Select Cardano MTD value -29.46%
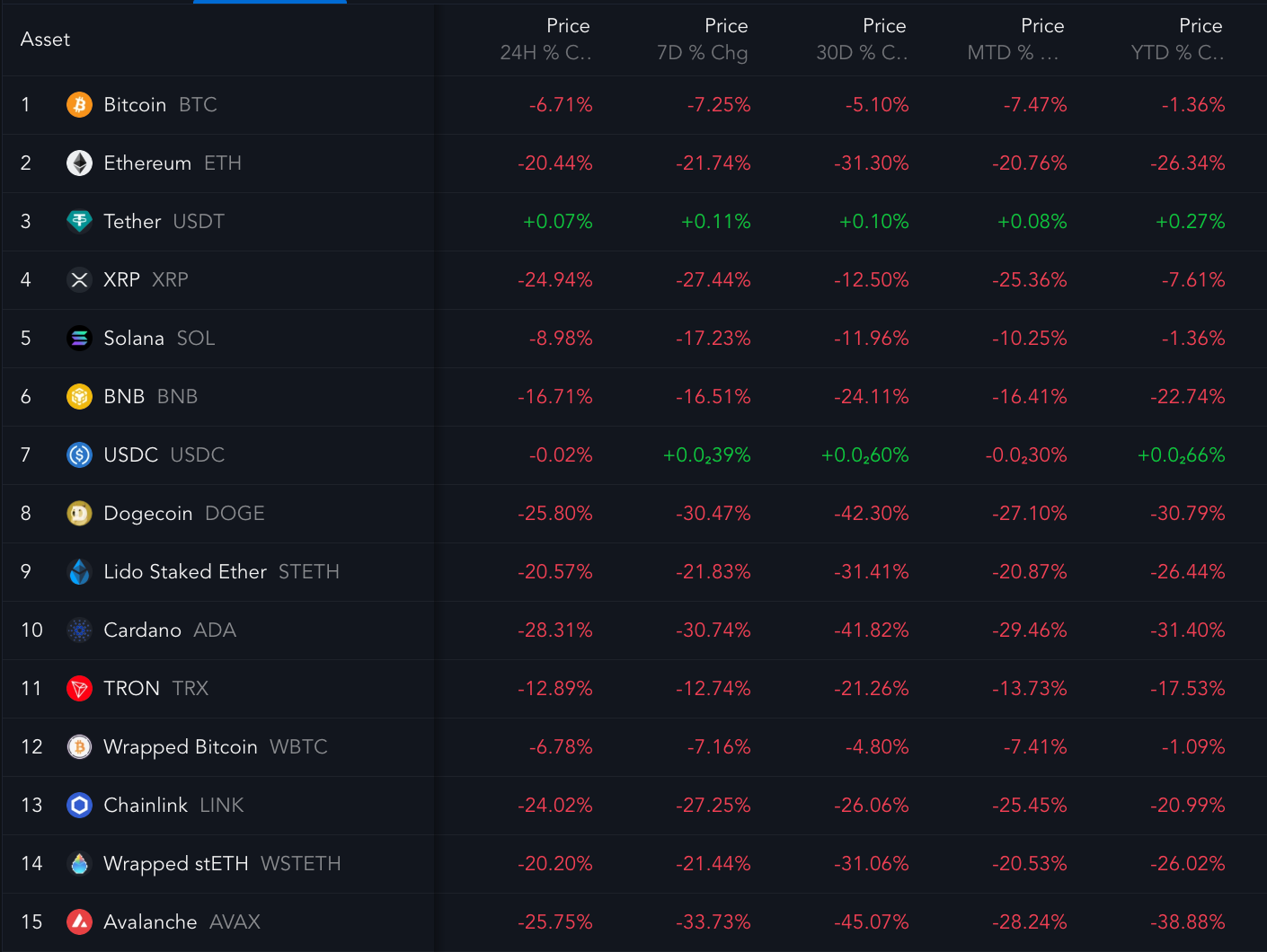Screen dimensions: 1267x952 (x=1029, y=630)
